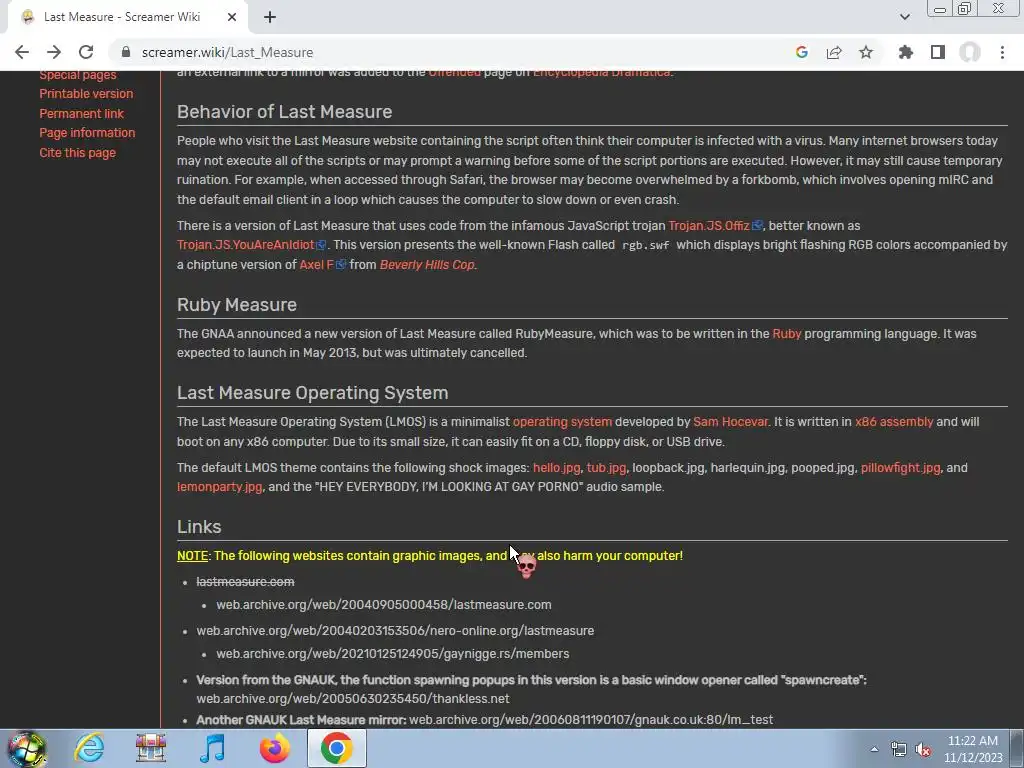The height and width of the screenshot is (768, 1024).
Task: Reload the Last Measure page
Action: coord(86,52)
